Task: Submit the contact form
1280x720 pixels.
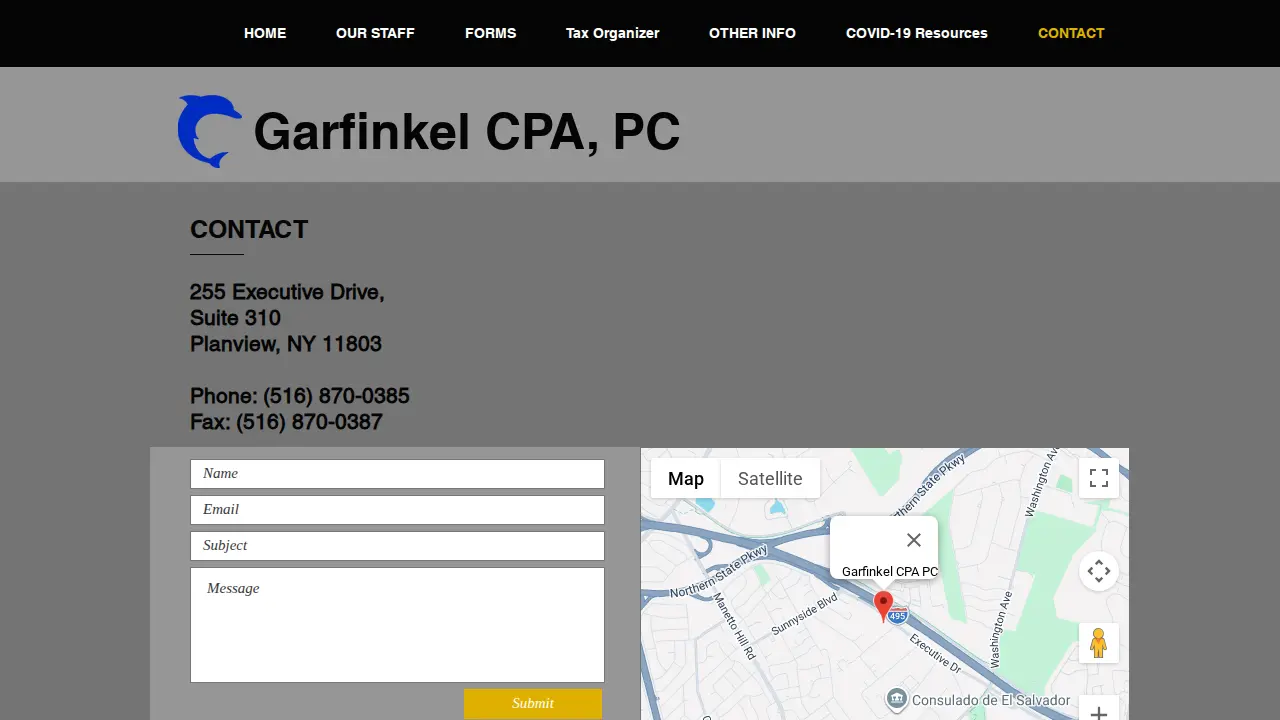Action: click(x=533, y=703)
